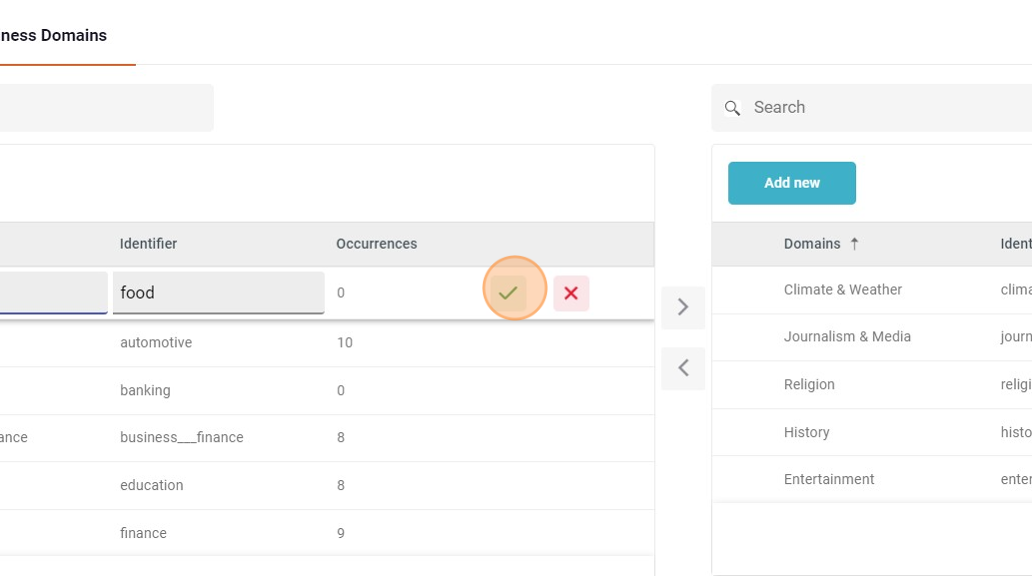This screenshot has height=576, width=1032.
Task: Focus the Search input field
Action: [x=880, y=108]
